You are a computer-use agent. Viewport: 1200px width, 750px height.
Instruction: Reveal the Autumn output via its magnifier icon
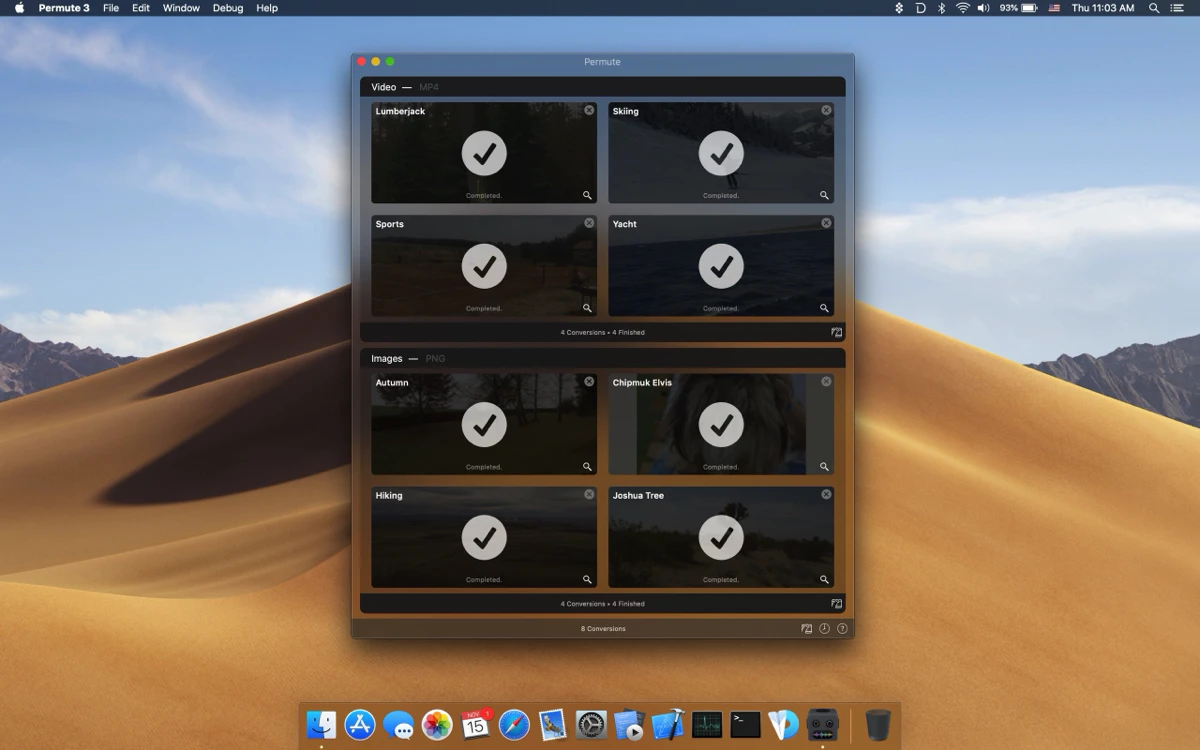click(x=587, y=466)
